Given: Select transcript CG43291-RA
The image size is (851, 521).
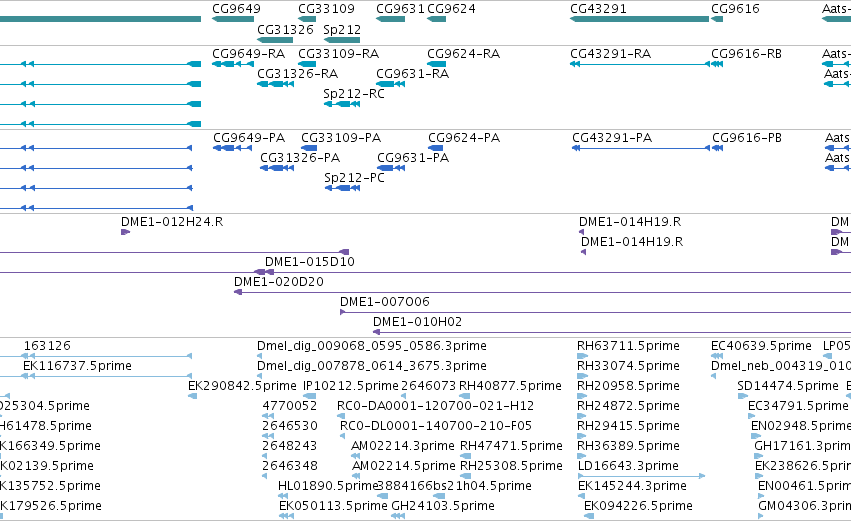Looking at the screenshot, I should click(611, 54).
